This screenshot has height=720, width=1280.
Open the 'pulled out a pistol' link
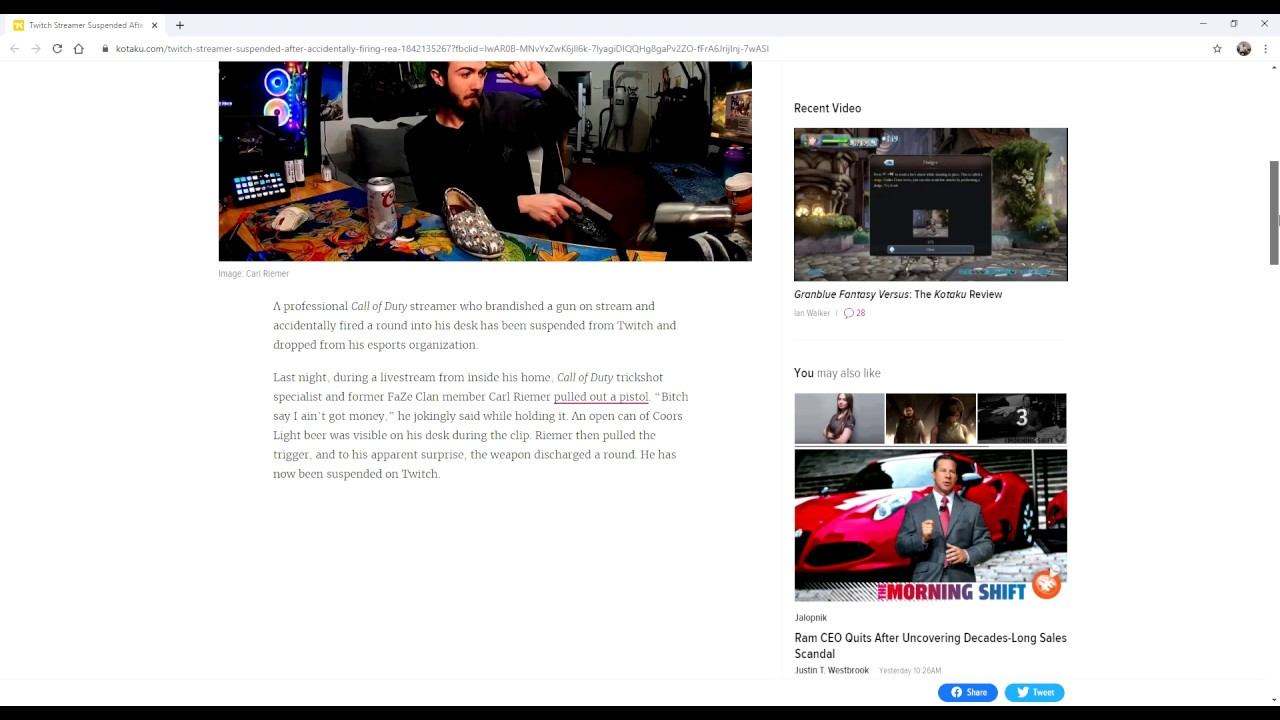(601, 397)
